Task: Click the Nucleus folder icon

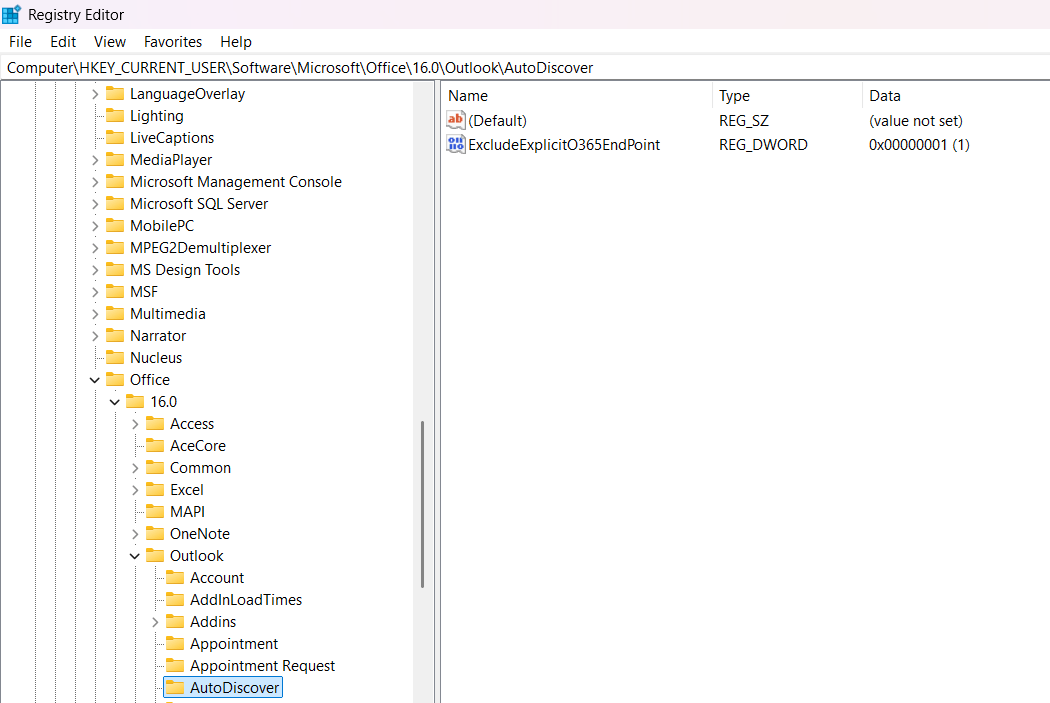Action: (x=115, y=357)
